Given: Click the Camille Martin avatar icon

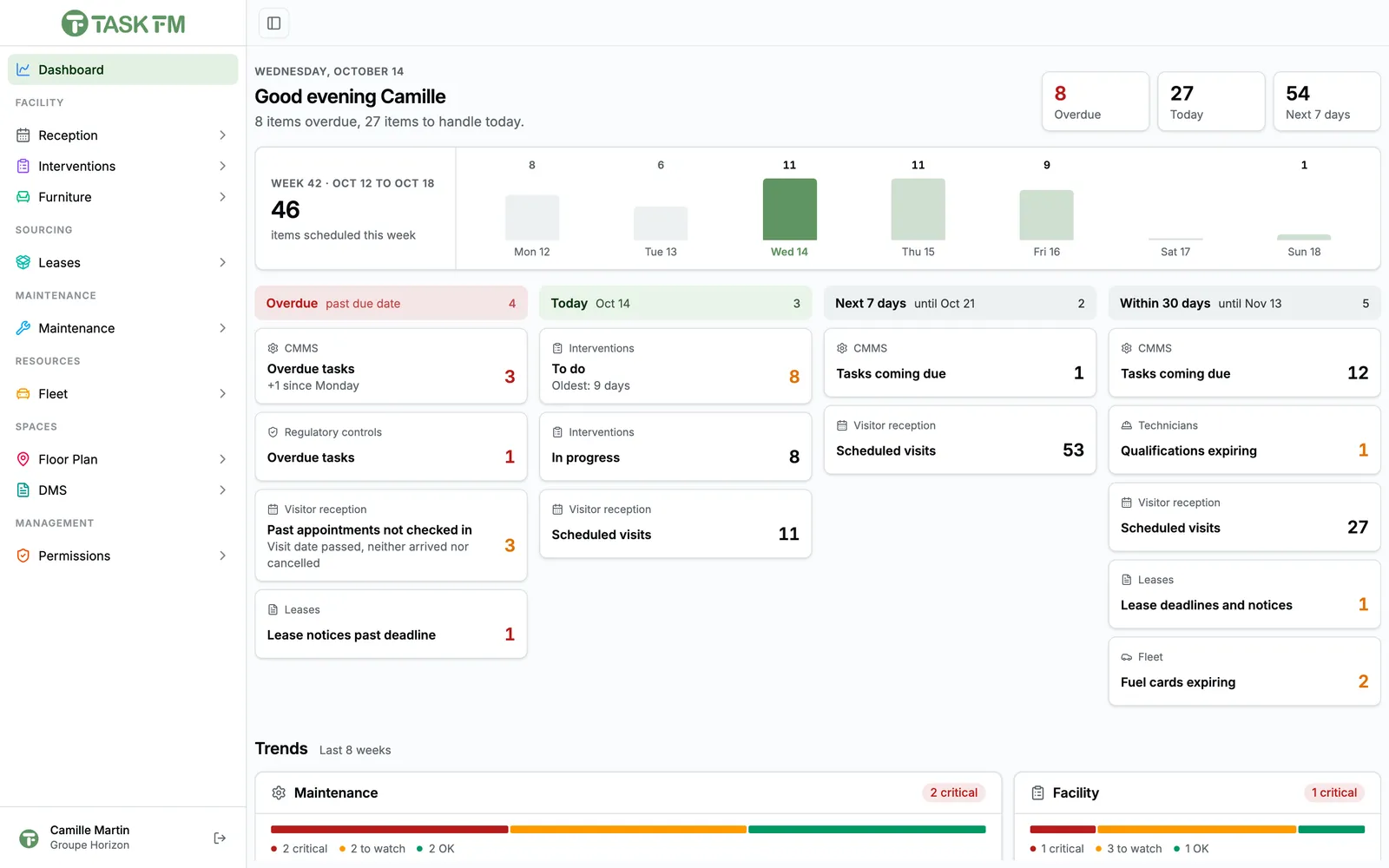Looking at the screenshot, I should click(x=29, y=838).
